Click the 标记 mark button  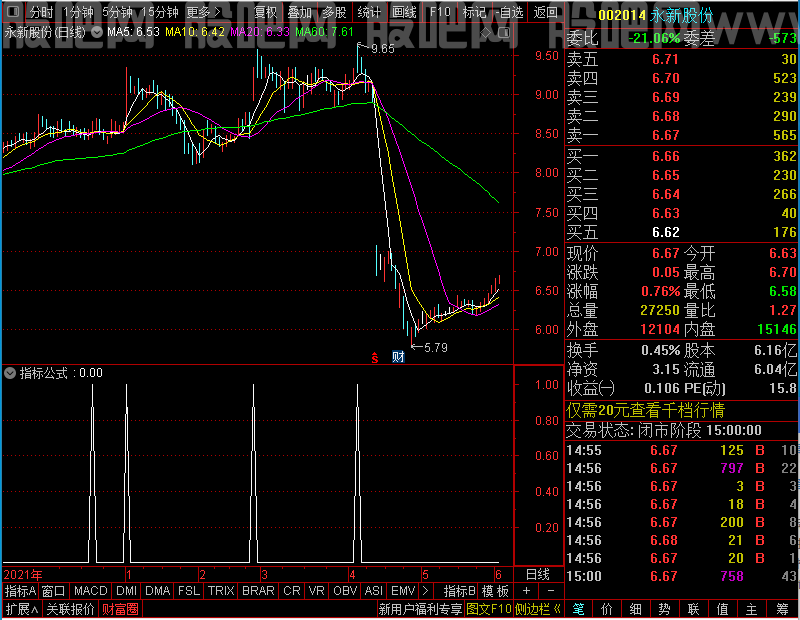(x=474, y=12)
